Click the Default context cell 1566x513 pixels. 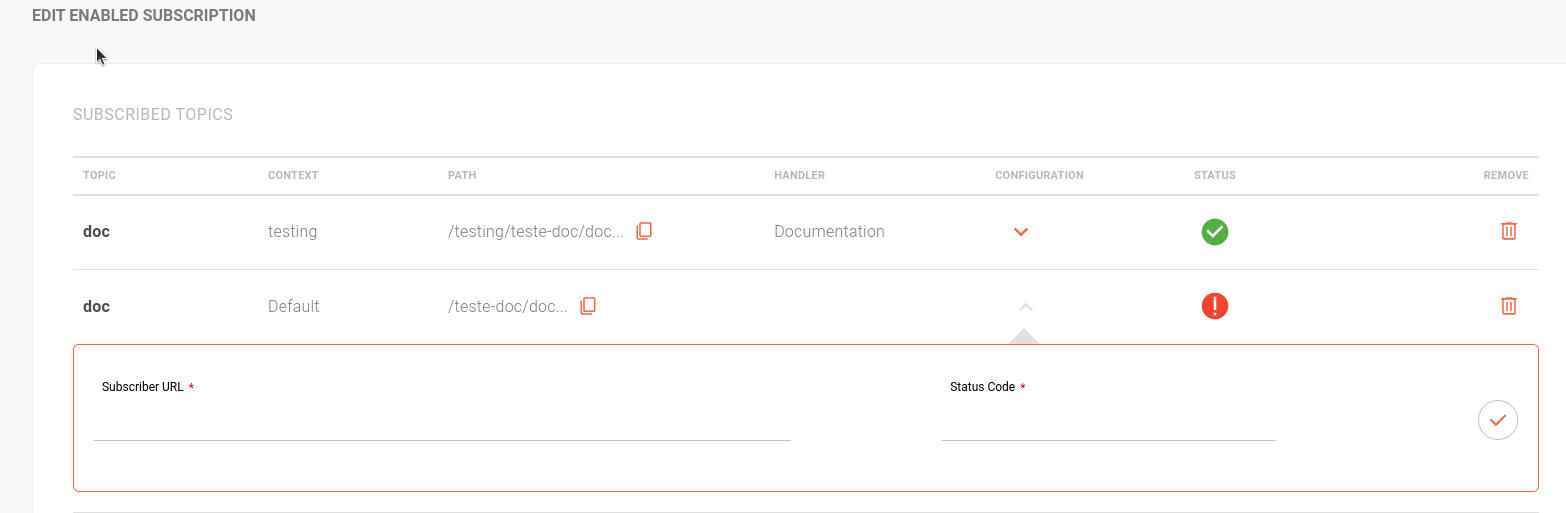click(x=293, y=307)
